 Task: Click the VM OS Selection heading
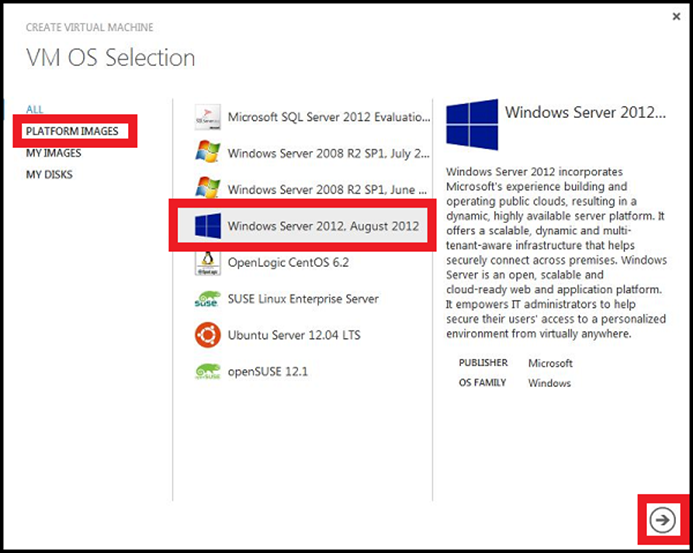point(110,58)
